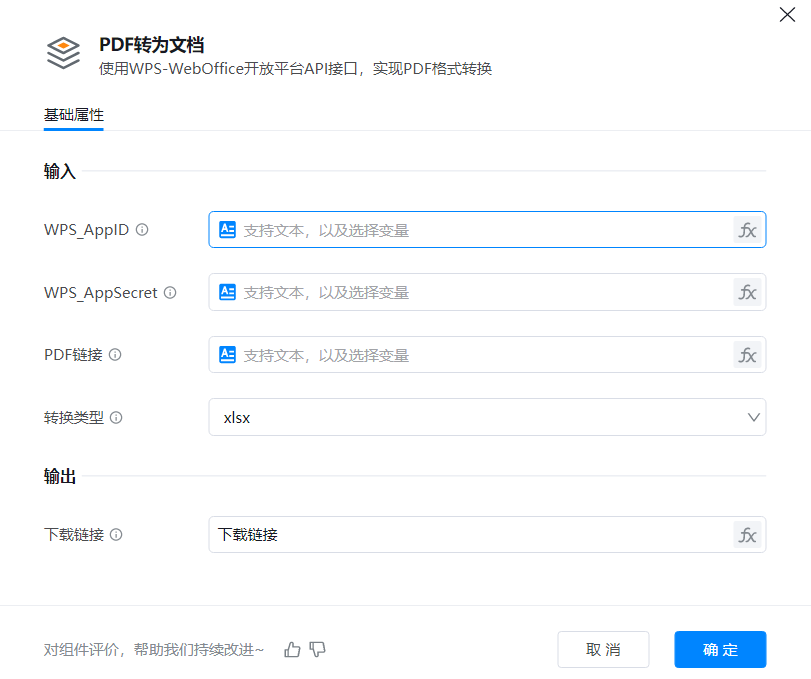The image size is (811, 679).
Task: Click info icon next to WPS_AppSecret
Action: 170,293
